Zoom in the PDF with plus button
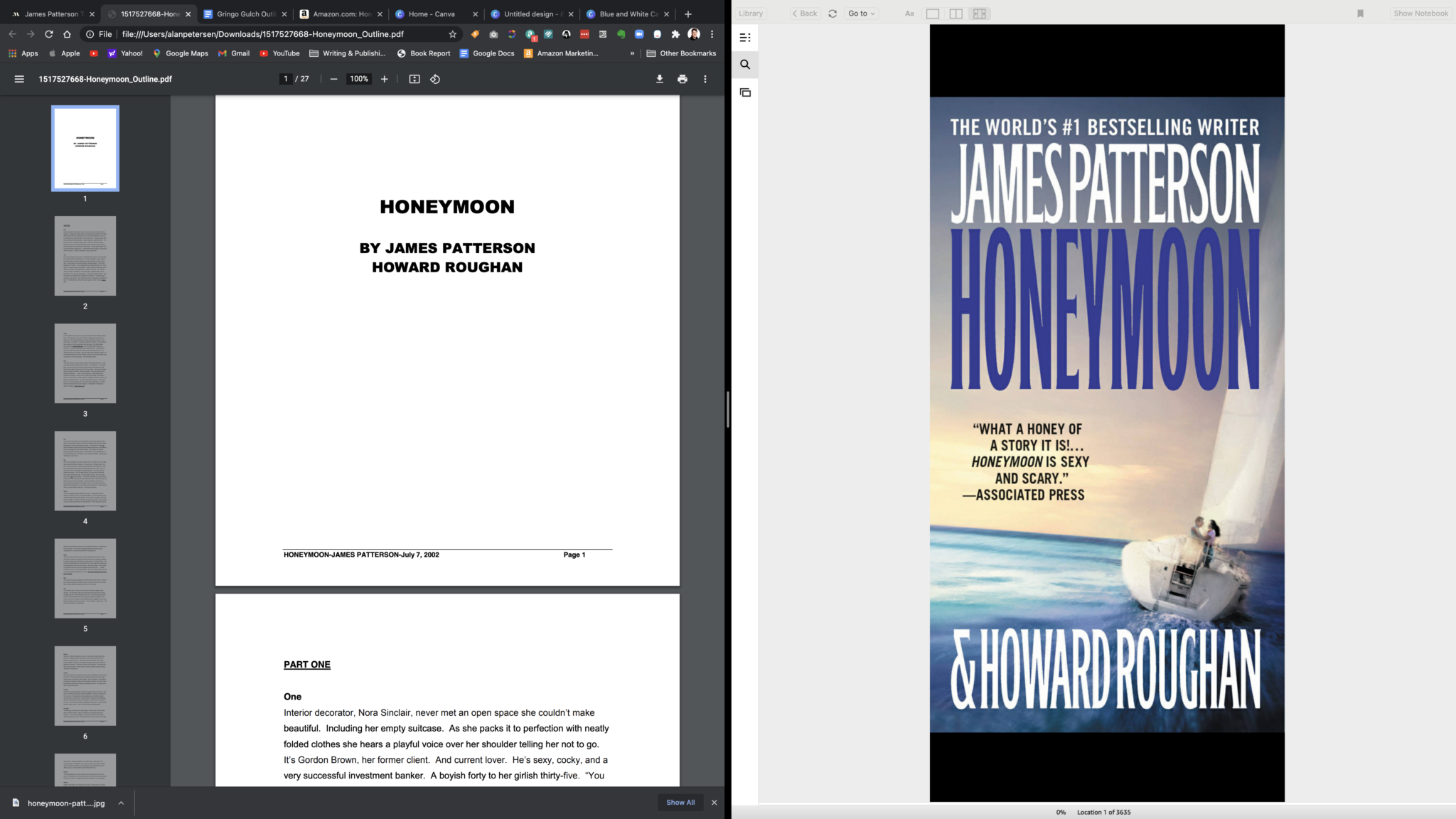The width and height of the screenshot is (1456, 819). point(385,79)
